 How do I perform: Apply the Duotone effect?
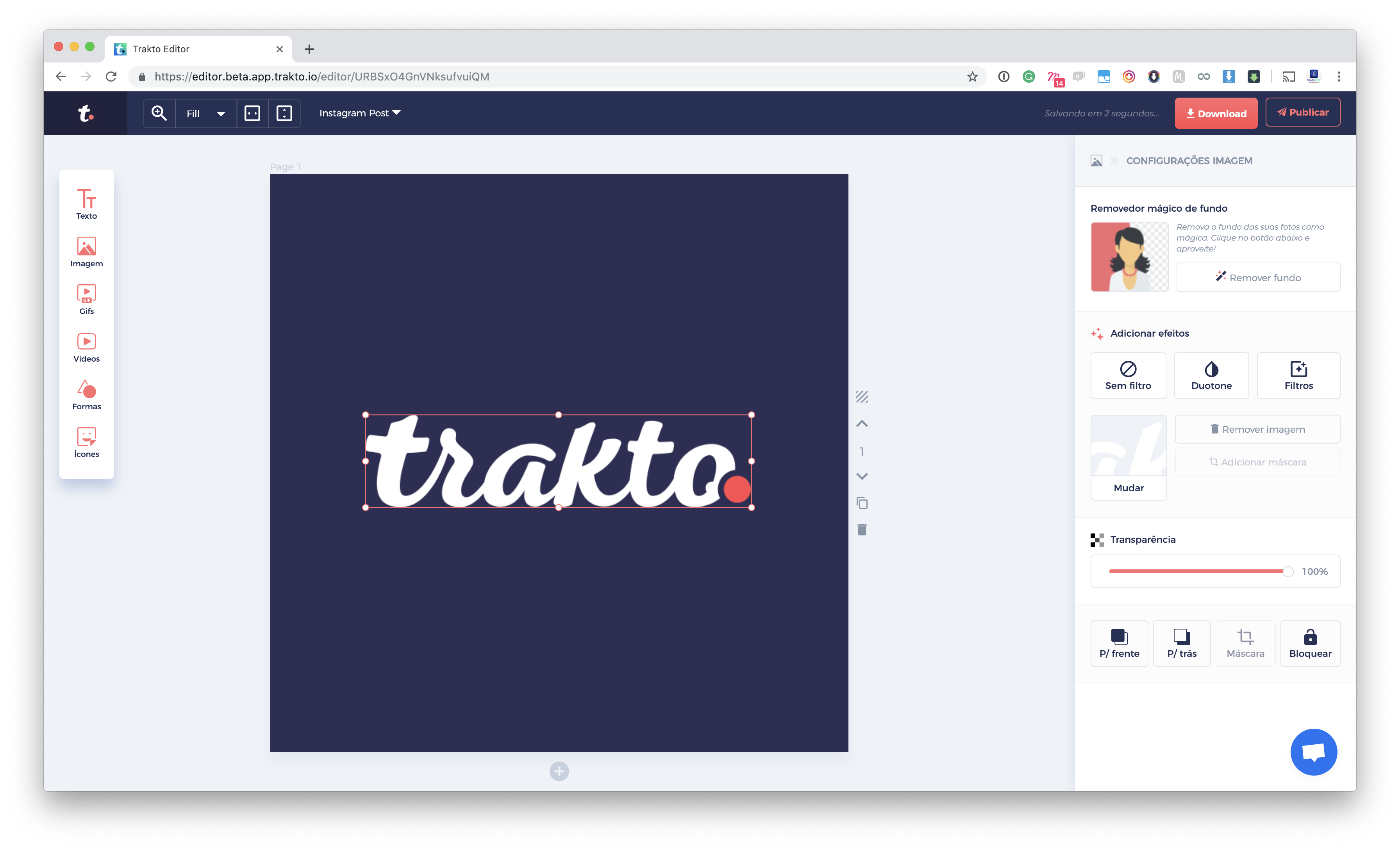coord(1211,375)
